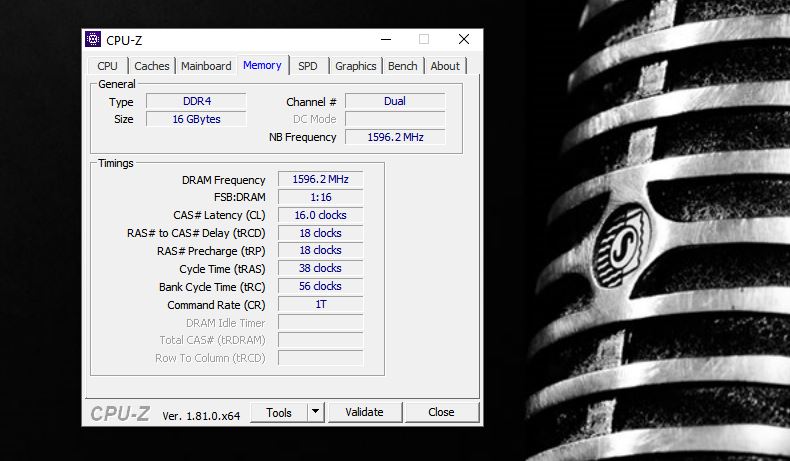Click the tRC value 56 clocks
790x461 pixels.
pos(320,286)
